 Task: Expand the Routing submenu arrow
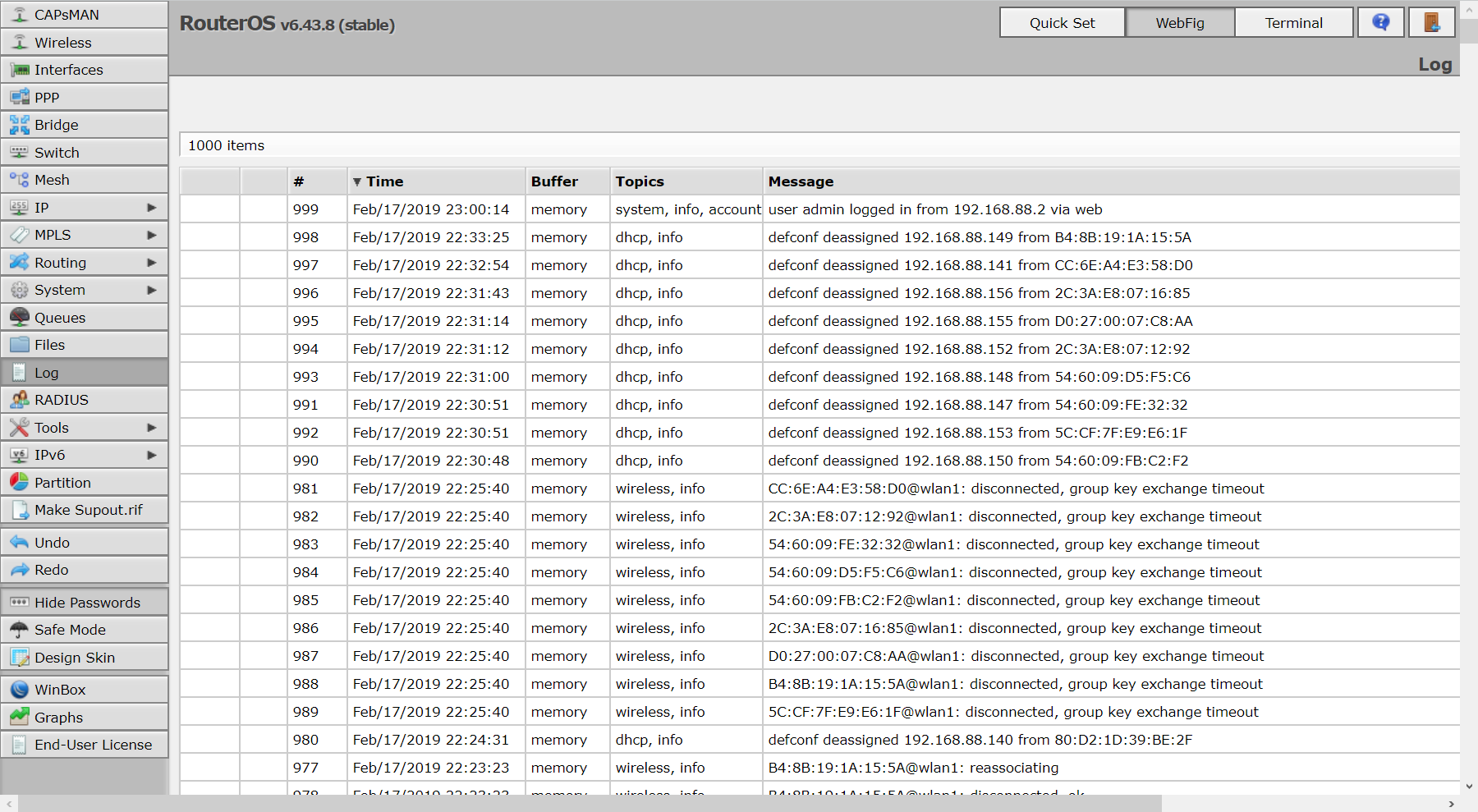[x=151, y=263]
